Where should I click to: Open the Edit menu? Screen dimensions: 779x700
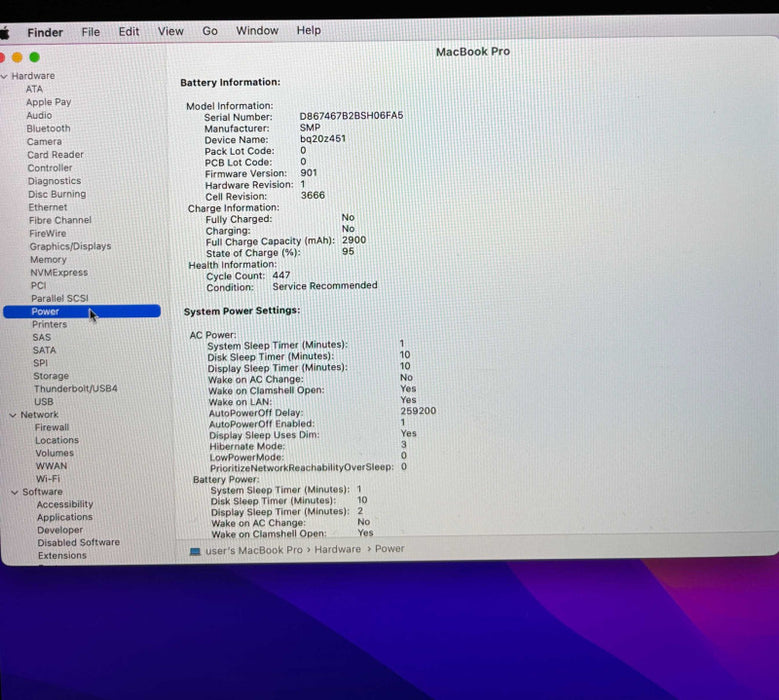[x=129, y=31]
